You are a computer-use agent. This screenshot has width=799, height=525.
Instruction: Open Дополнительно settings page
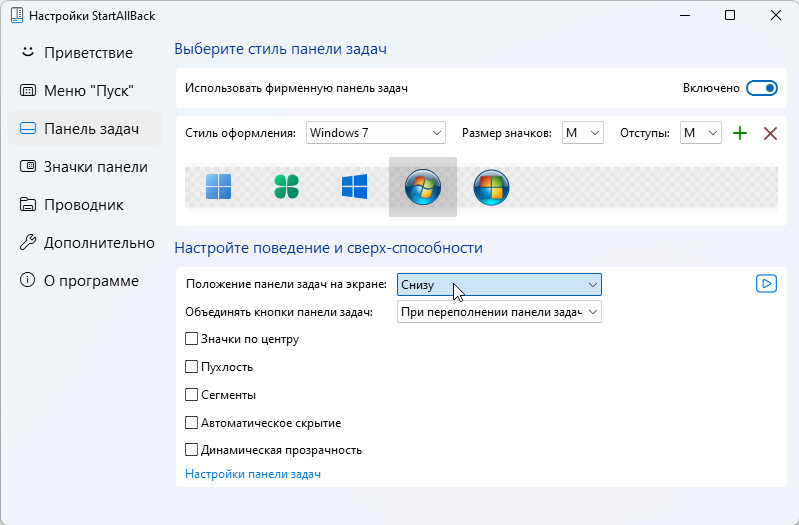pyautogui.click(x=85, y=243)
